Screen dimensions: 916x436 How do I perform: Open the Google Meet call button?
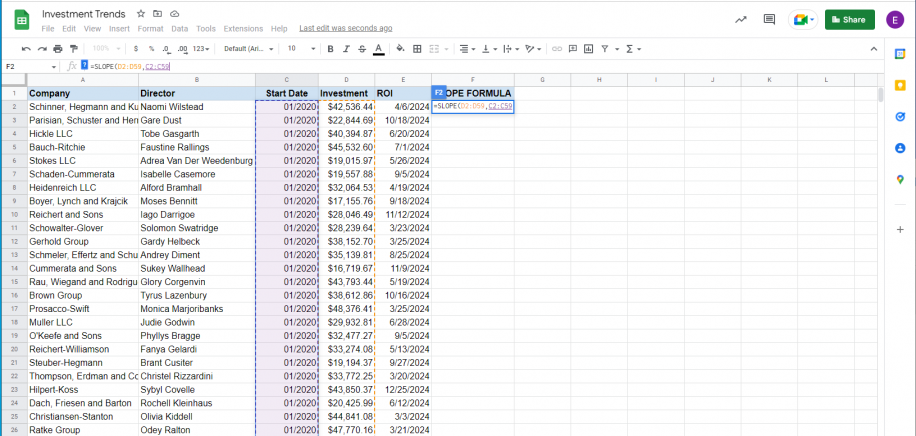point(803,20)
